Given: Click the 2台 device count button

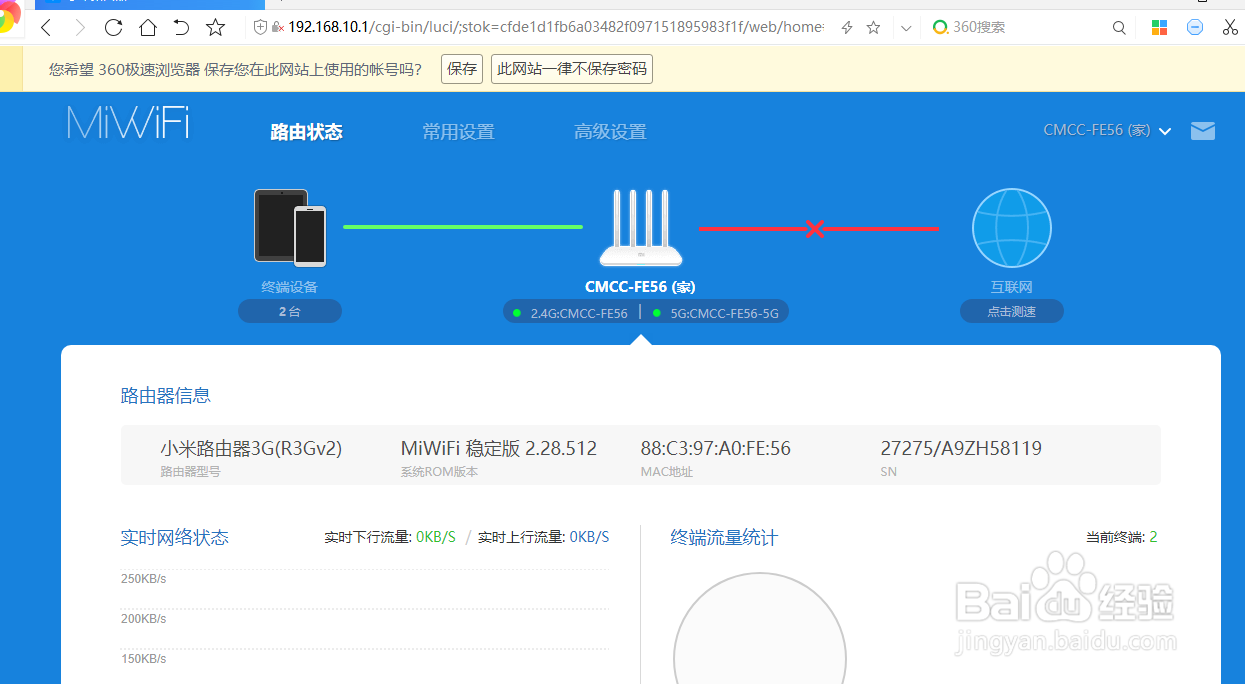Looking at the screenshot, I should pos(290,312).
